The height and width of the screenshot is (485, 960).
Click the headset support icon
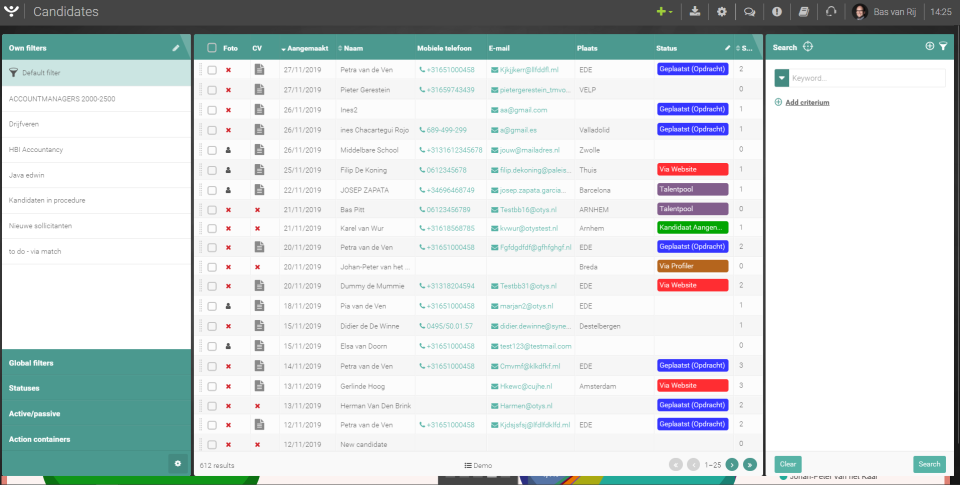coord(831,12)
